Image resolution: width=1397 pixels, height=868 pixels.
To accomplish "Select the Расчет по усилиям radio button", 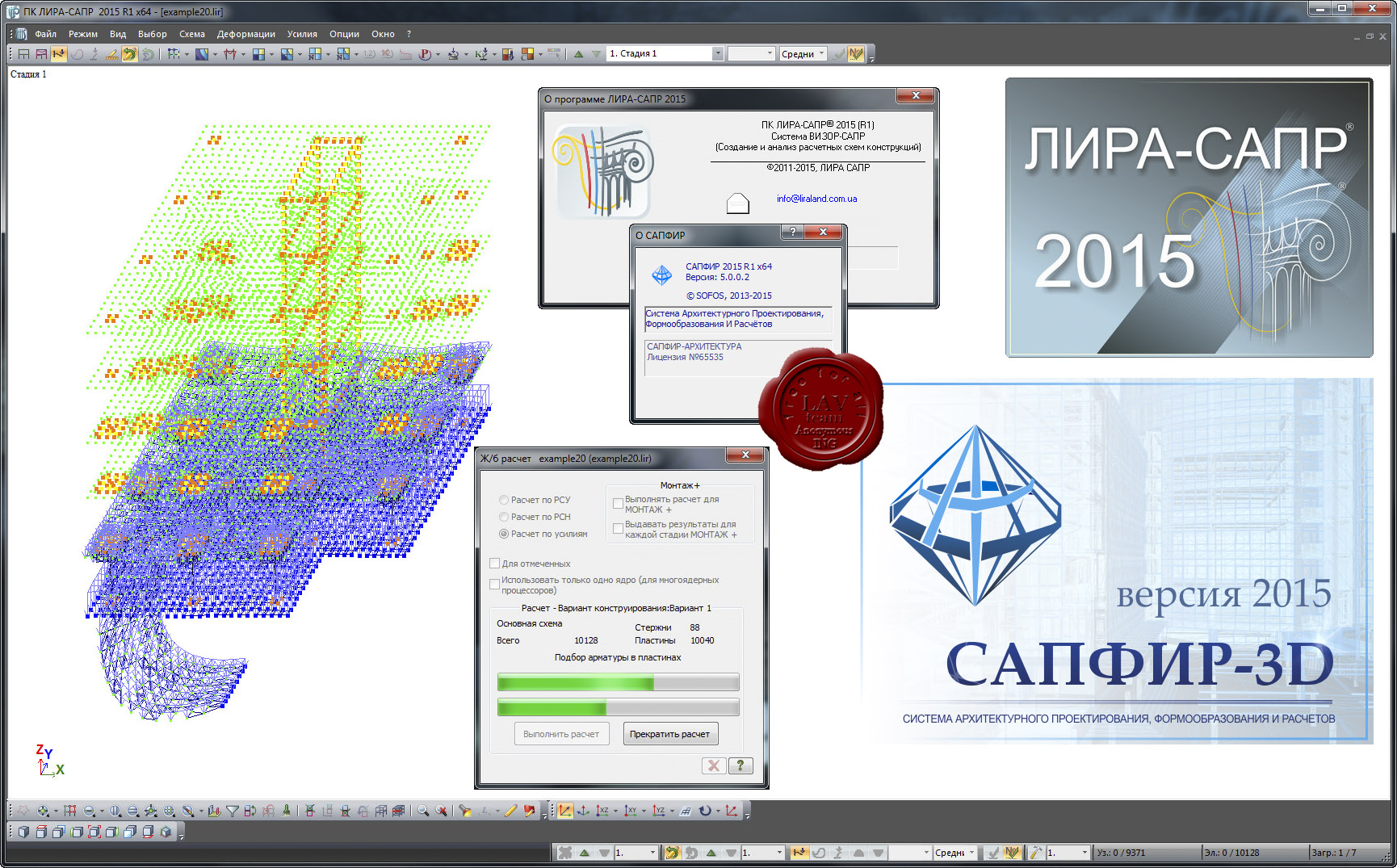I will pos(504,534).
